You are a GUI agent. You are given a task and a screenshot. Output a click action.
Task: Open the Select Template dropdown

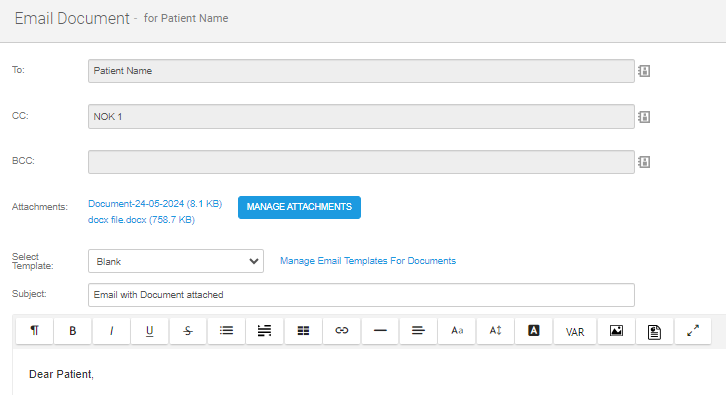pyautogui.click(x=176, y=261)
